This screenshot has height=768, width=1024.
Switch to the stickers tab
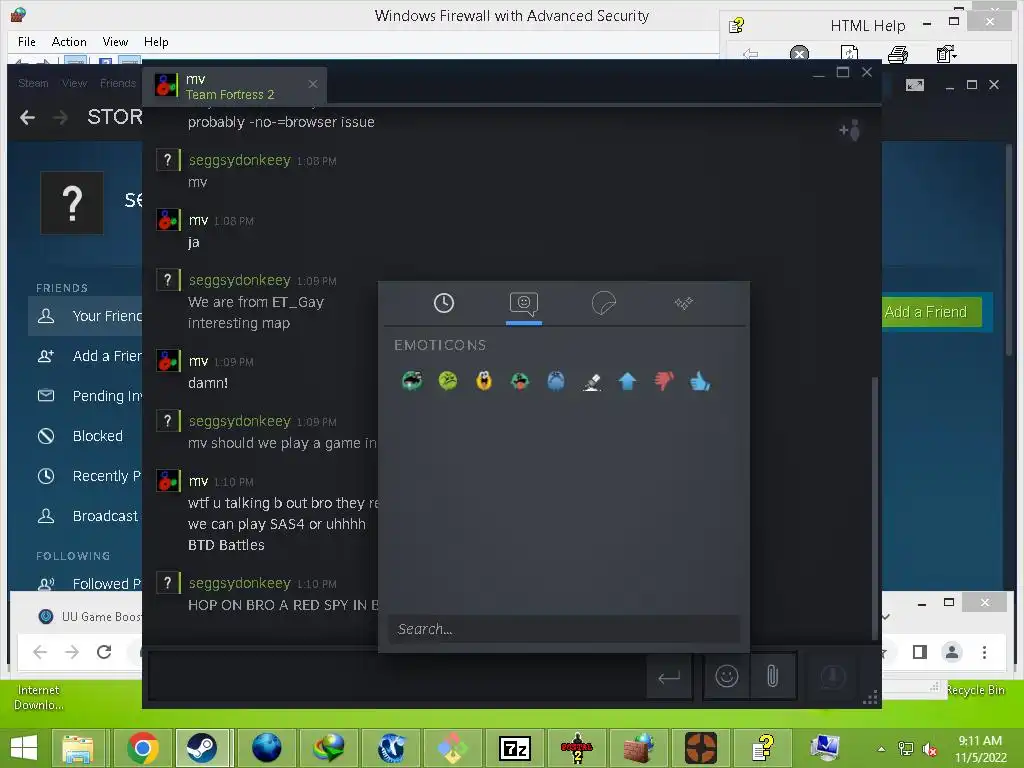[x=603, y=303]
